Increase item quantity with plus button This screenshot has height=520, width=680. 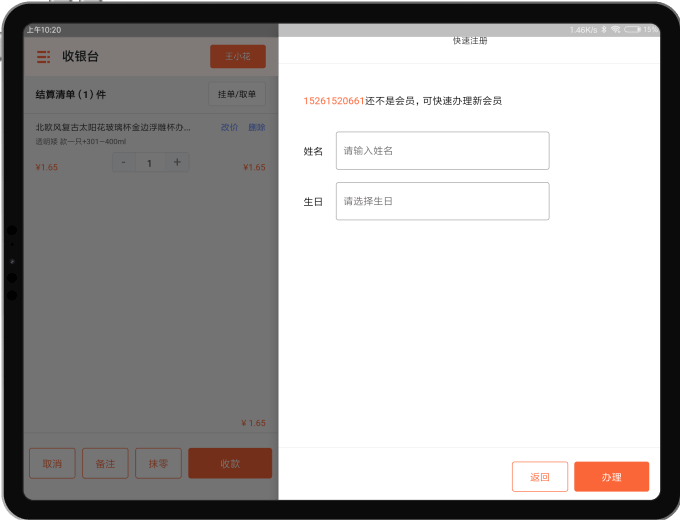point(177,162)
